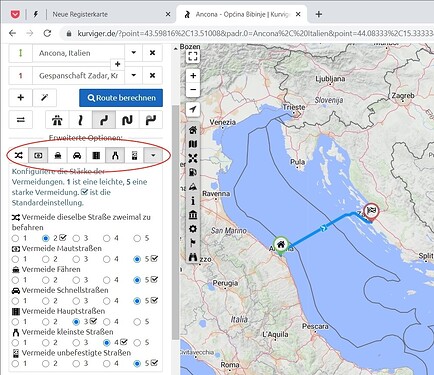The width and height of the screenshot is (434, 375).
Task: Zoom in on the map
Action: [193, 76]
